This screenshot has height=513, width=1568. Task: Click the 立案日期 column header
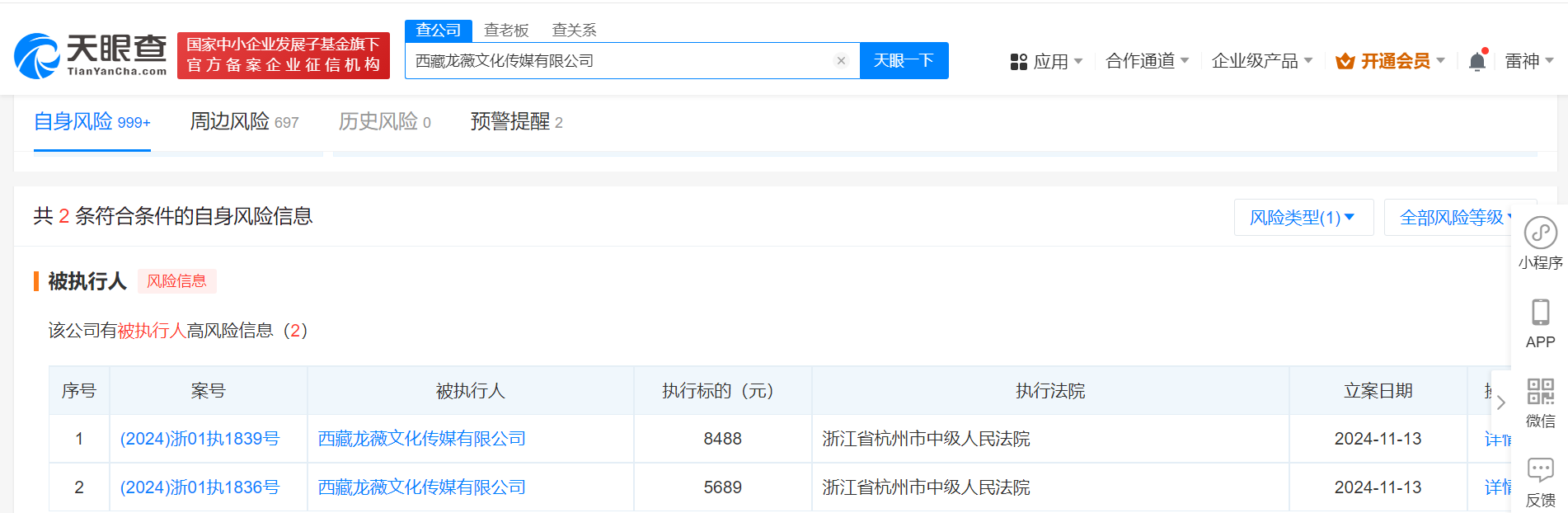(x=1378, y=391)
